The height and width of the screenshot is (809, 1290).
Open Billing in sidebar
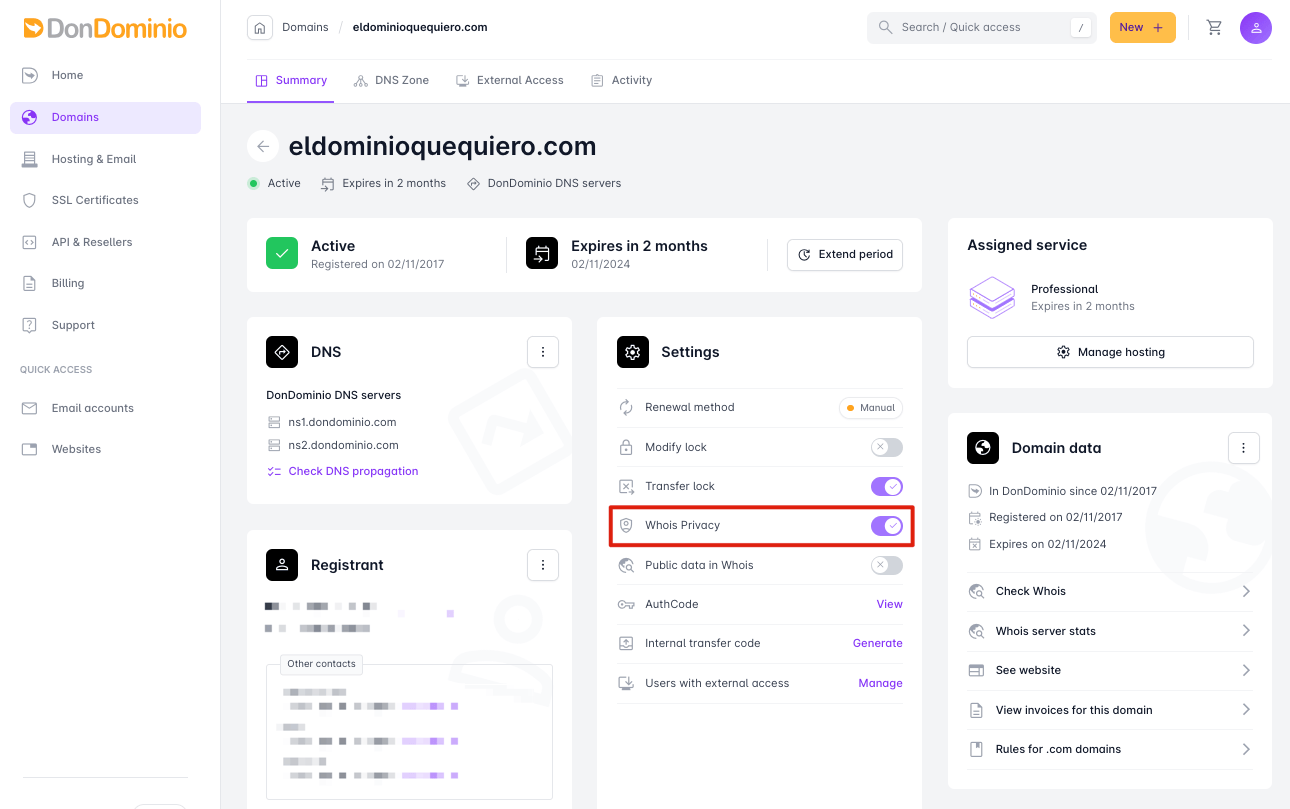(x=105, y=283)
